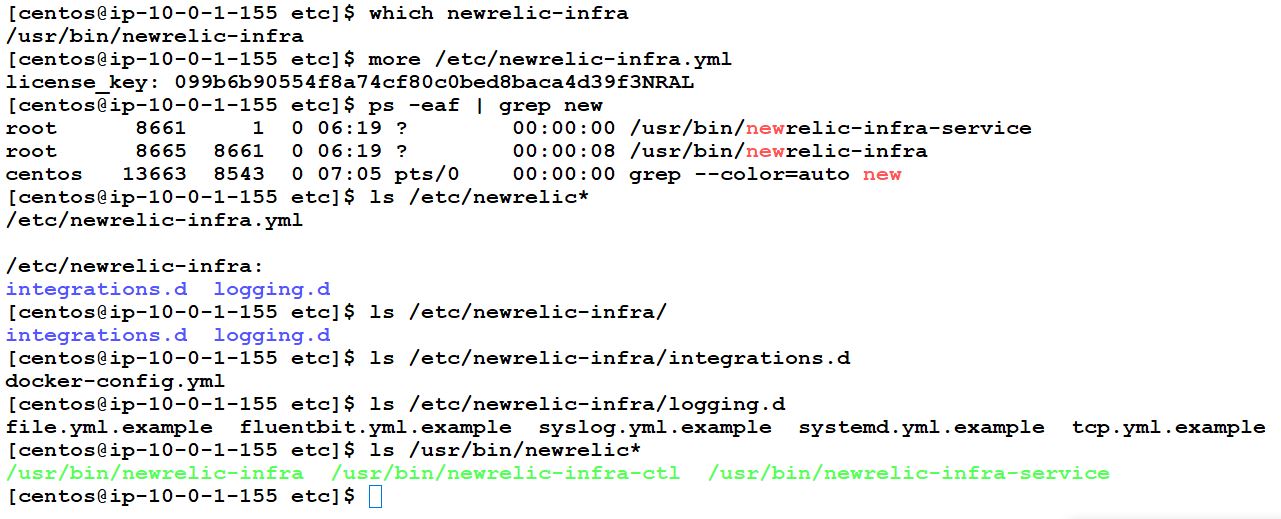Image resolution: width=1281 pixels, height=519 pixels.
Task: Click the terminal cursor at the last prompt
Action: coord(375,496)
